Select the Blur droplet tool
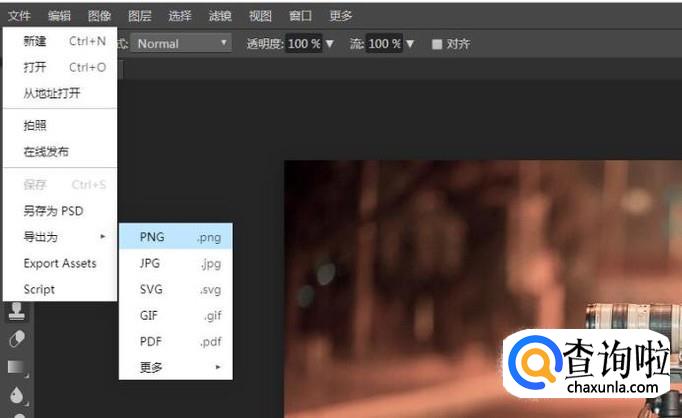This screenshot has height=418, width=682. click(x=17, y=395)
